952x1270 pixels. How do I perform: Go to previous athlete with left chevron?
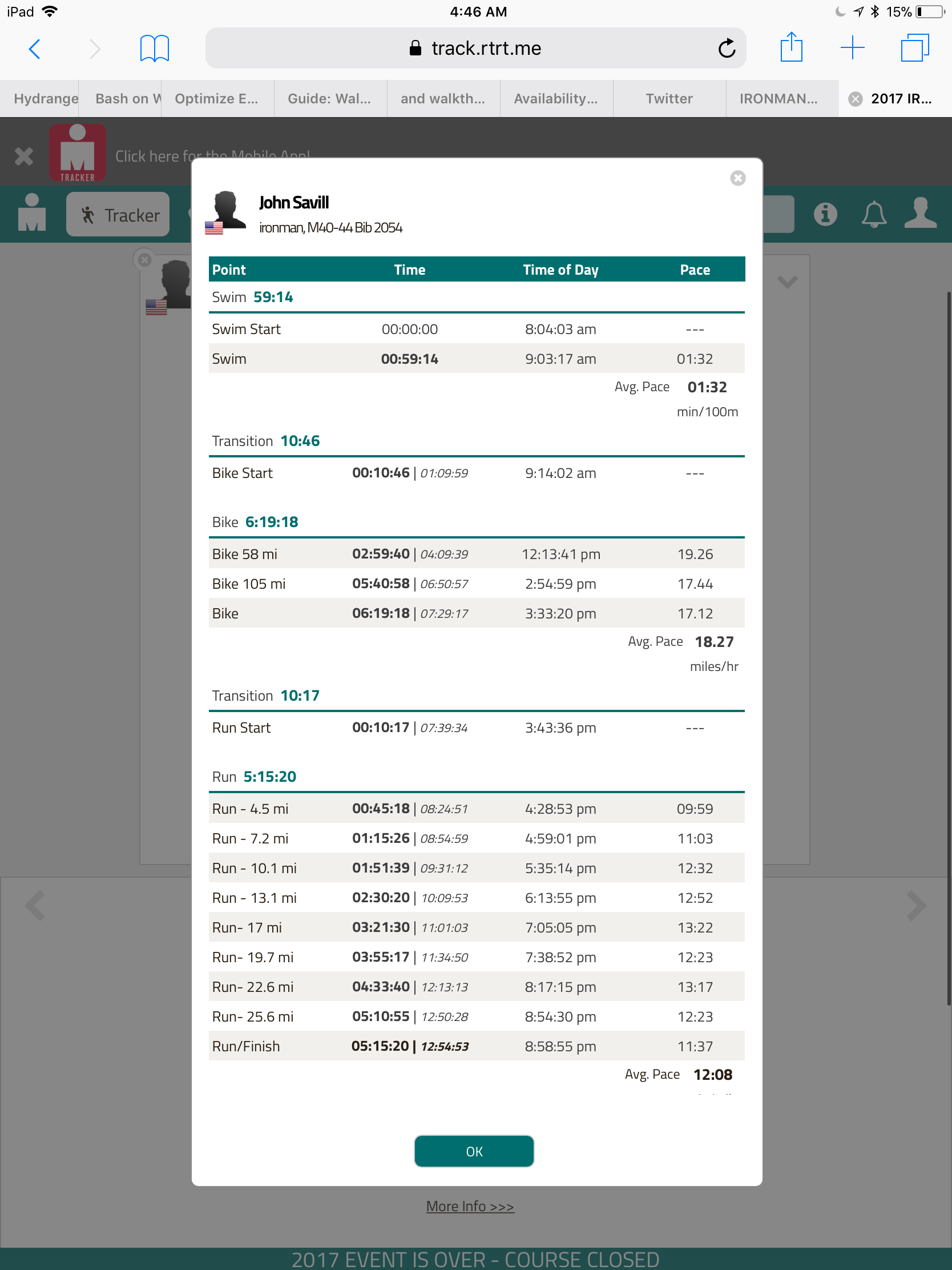tap(35, 906)
